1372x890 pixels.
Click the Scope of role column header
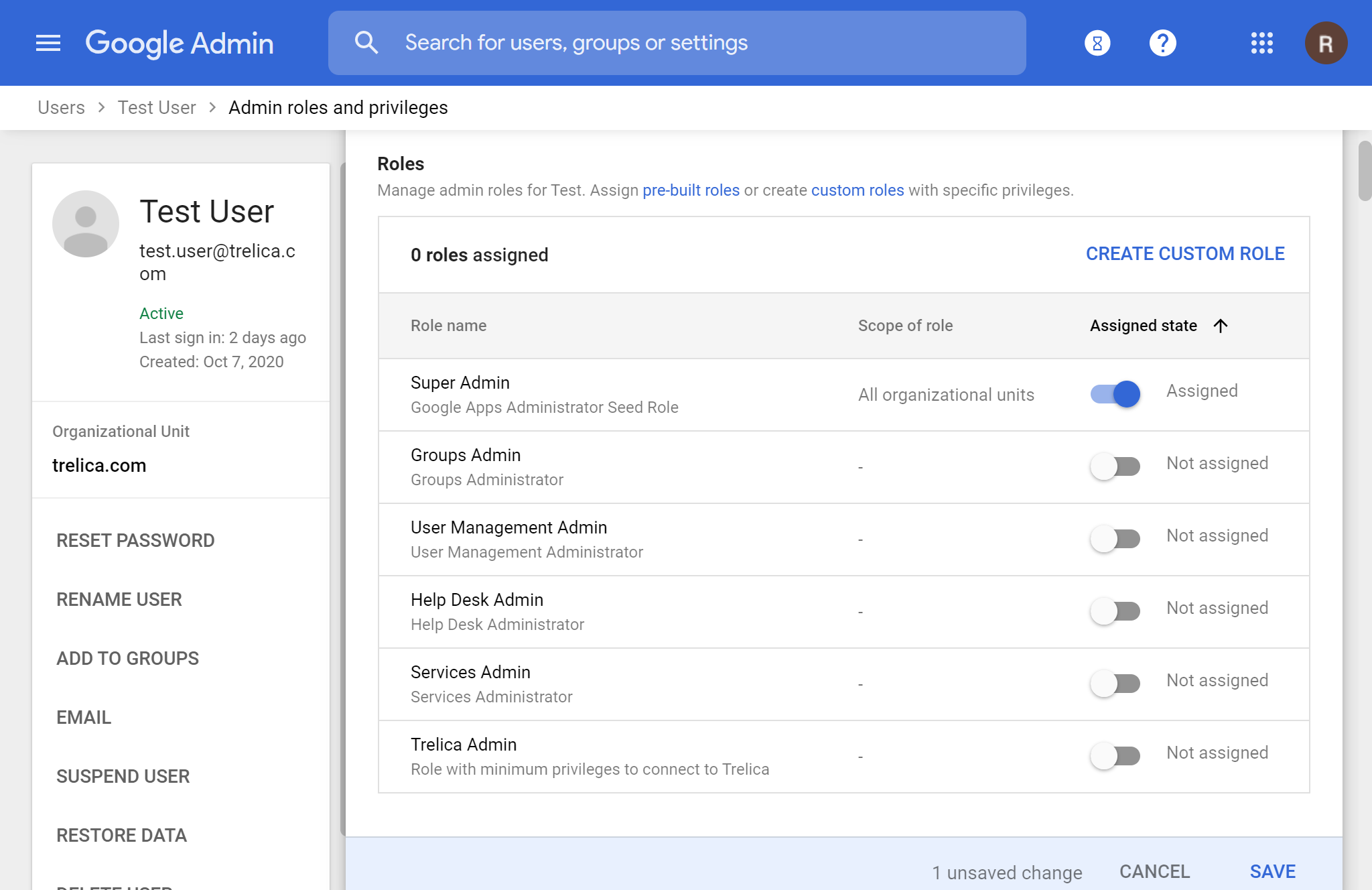point(905,326)
